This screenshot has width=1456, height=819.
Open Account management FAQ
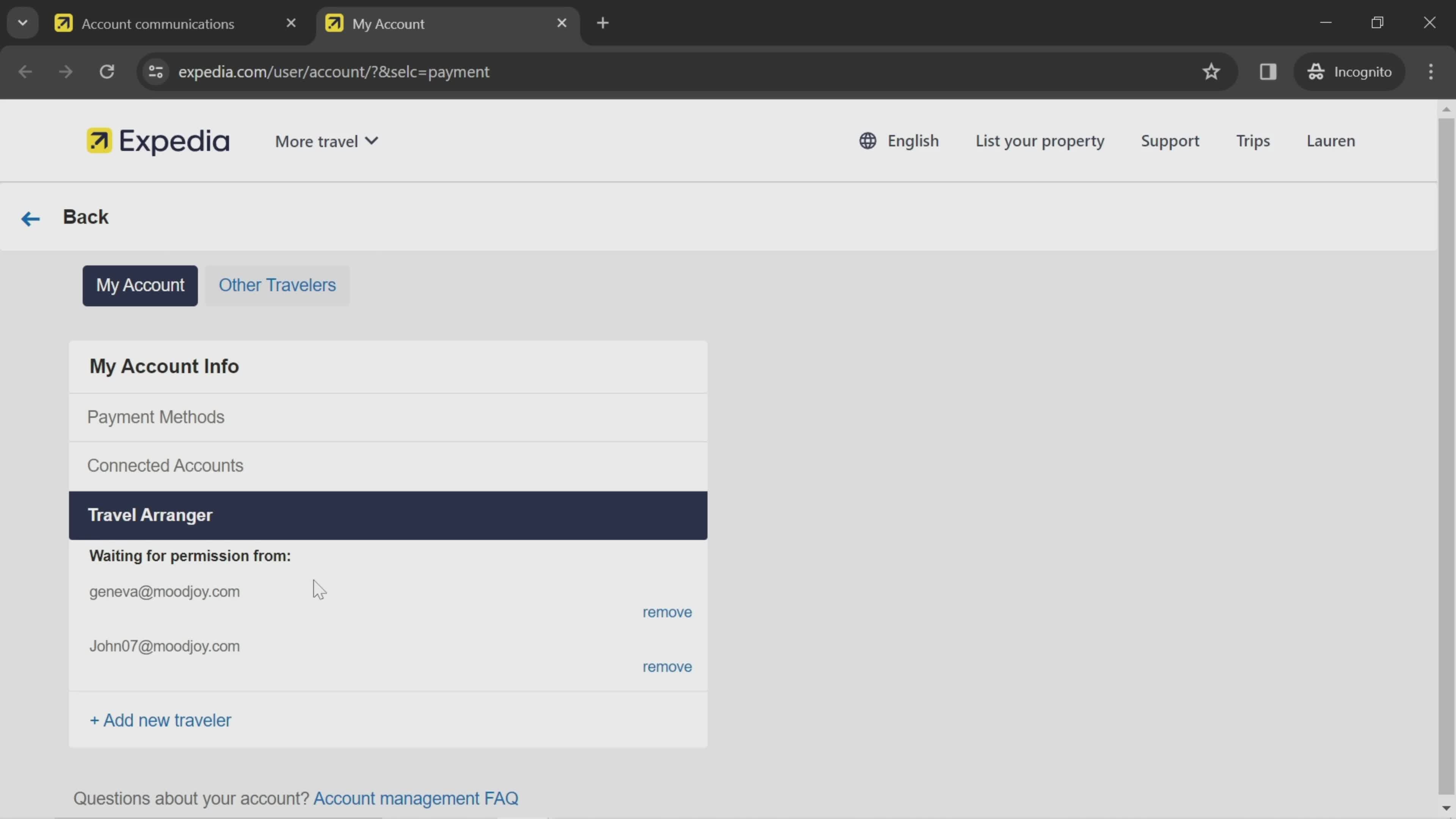click(416, 798)
